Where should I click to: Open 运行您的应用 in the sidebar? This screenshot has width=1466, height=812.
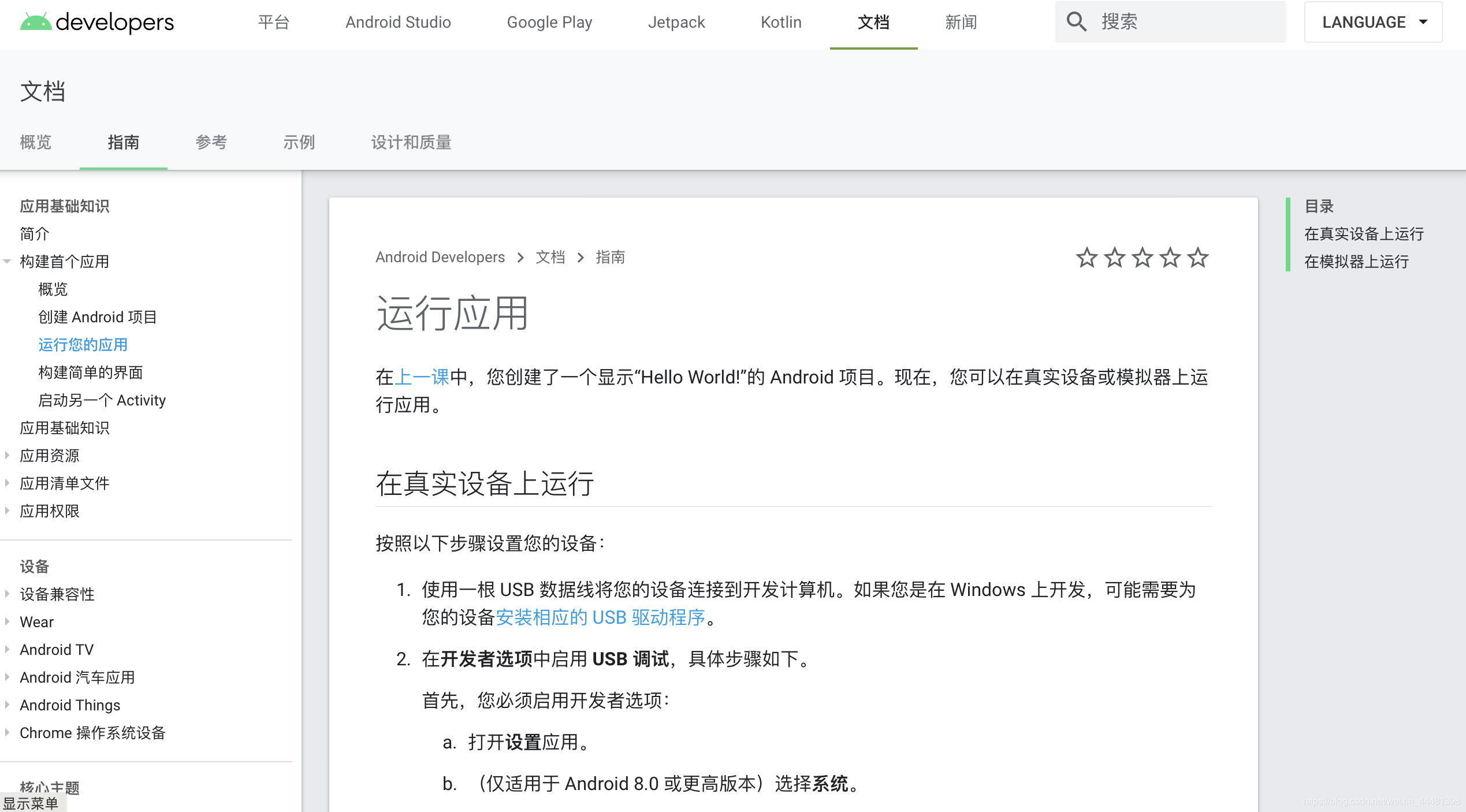(83, 345)
